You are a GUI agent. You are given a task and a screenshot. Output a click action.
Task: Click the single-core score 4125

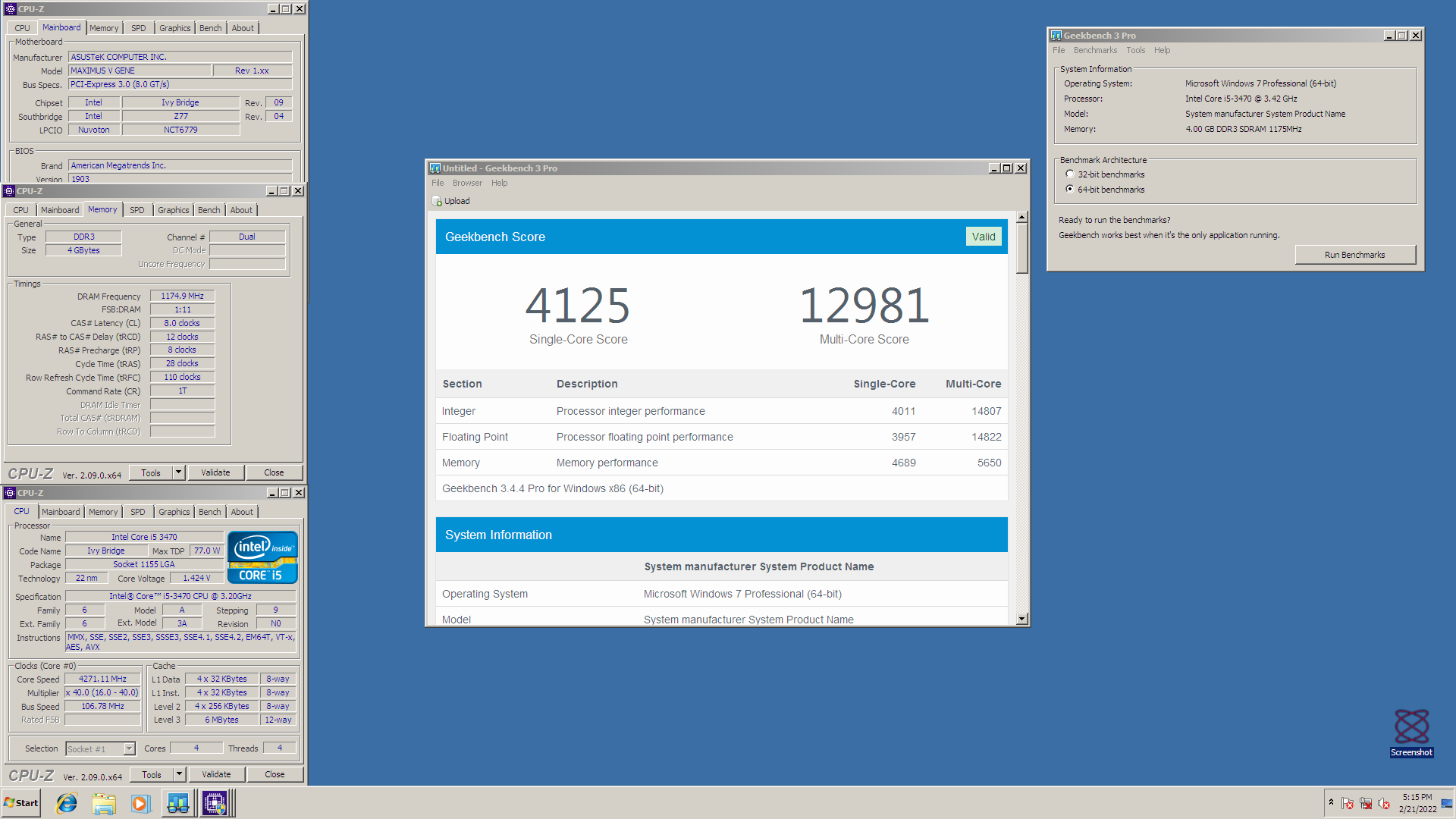point(578,305)
